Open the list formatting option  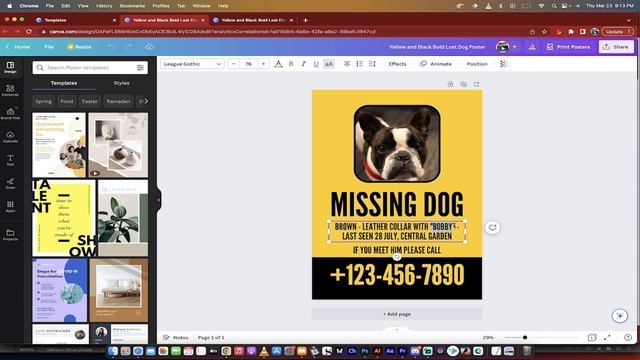359,64
